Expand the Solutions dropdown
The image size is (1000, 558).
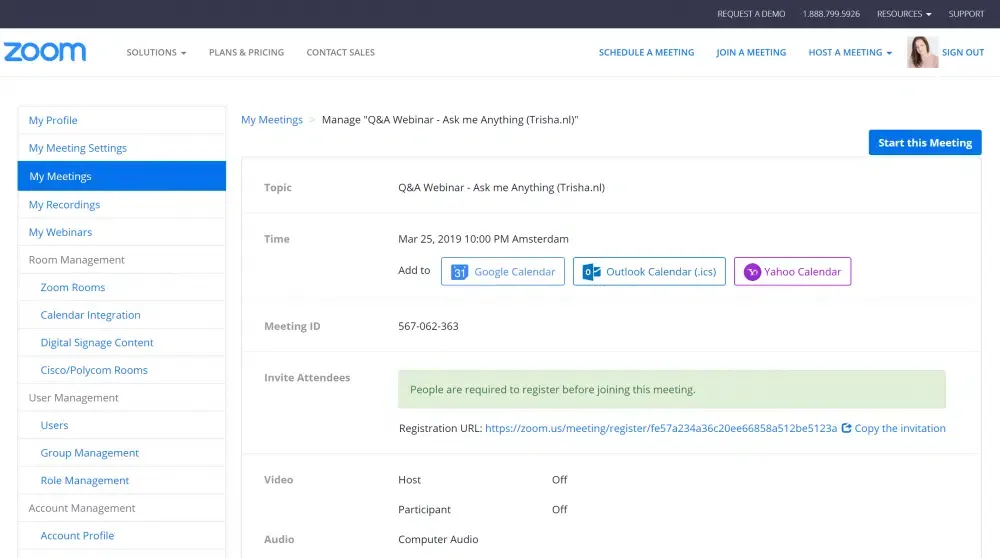pyautogui.click(x=156, y=52)
